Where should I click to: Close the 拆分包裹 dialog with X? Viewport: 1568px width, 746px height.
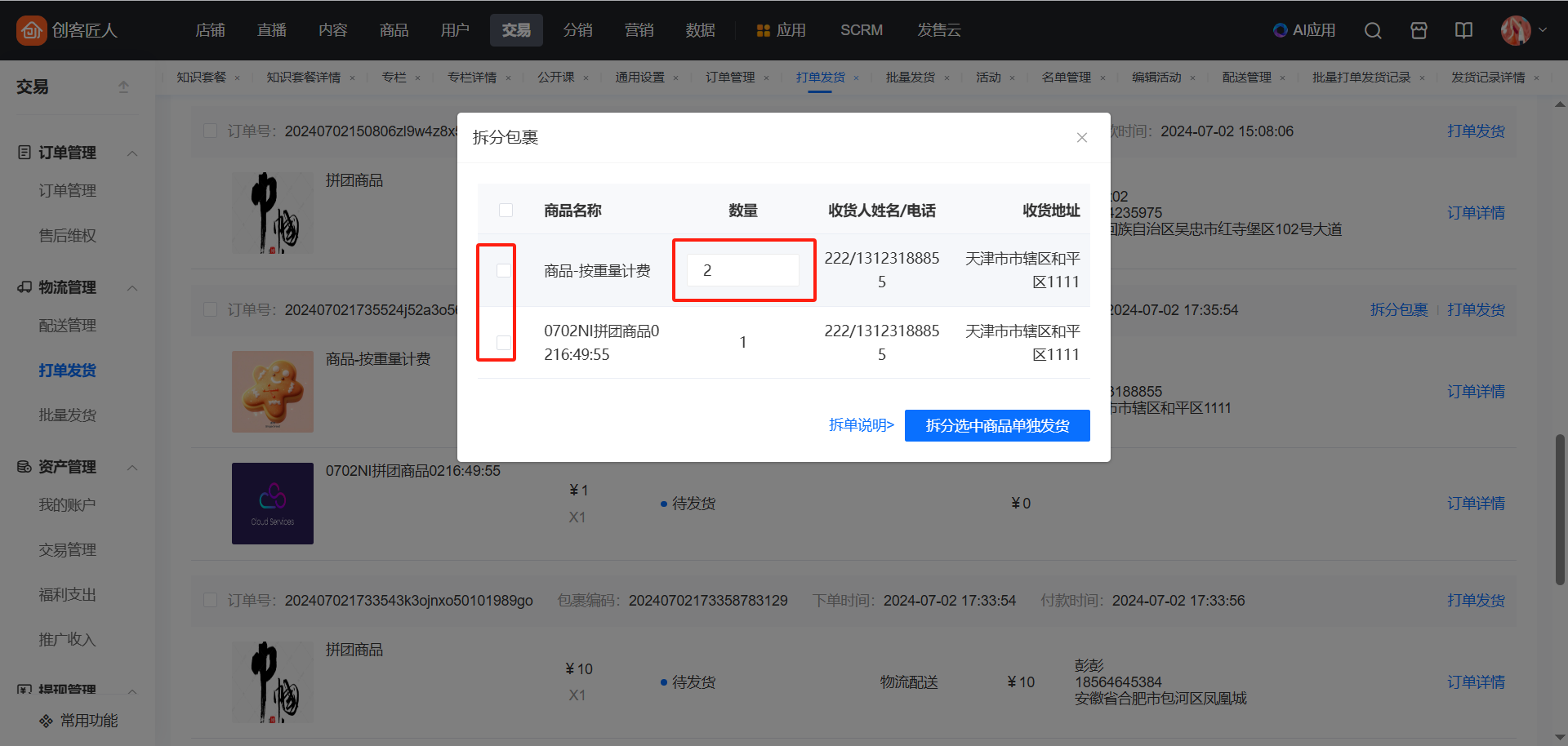tap(1081, 137)
